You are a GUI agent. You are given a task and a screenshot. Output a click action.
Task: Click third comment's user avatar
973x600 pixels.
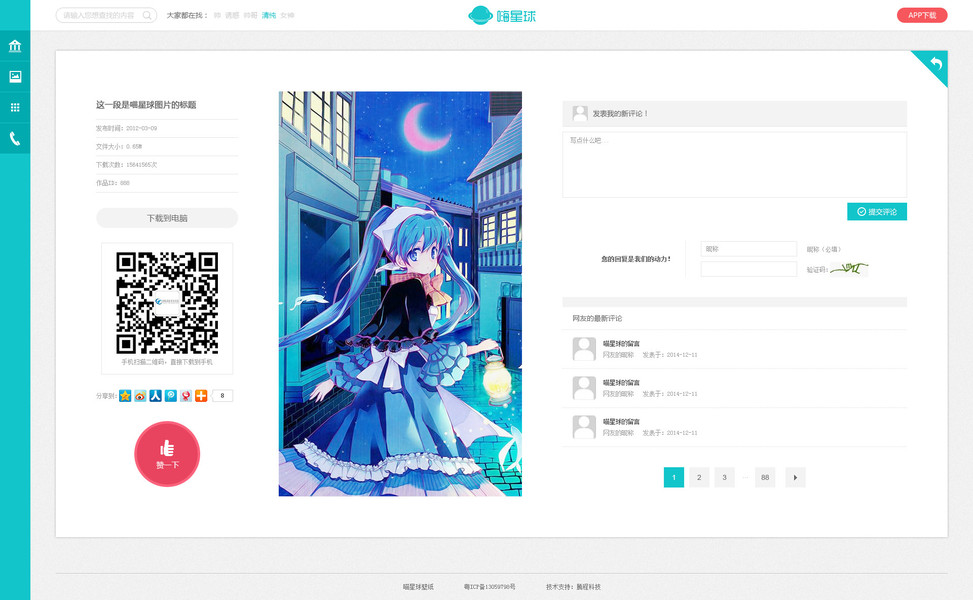point(584,427)
